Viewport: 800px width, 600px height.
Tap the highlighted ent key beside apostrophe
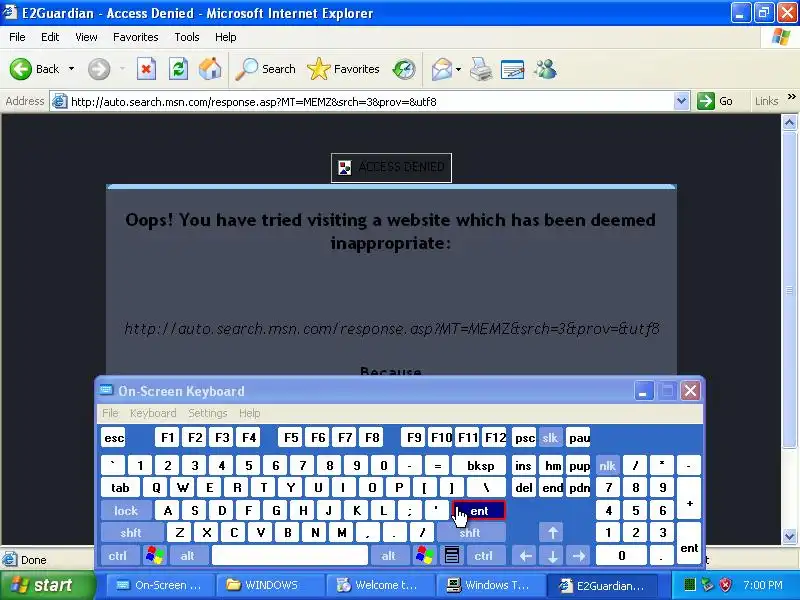click(479, 511)
